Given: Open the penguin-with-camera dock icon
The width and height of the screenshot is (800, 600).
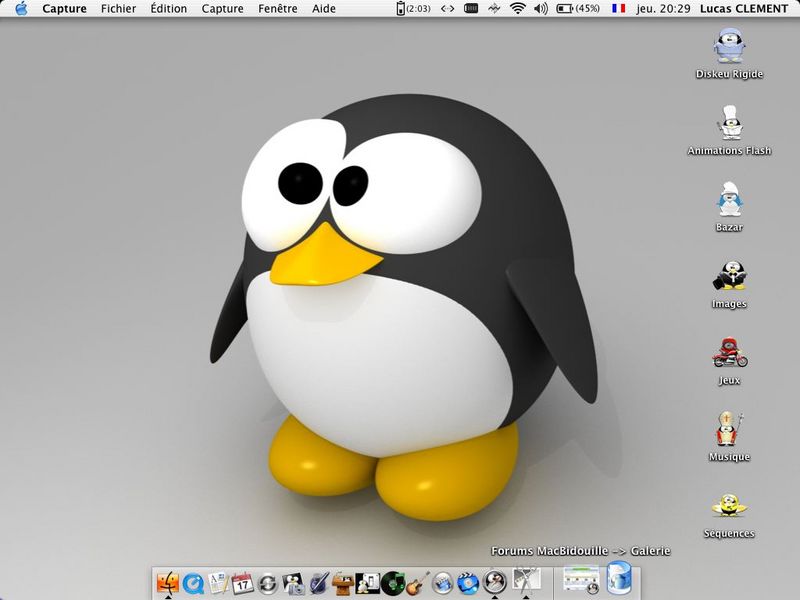Looking at the screenshot, I should pos(293,583).
